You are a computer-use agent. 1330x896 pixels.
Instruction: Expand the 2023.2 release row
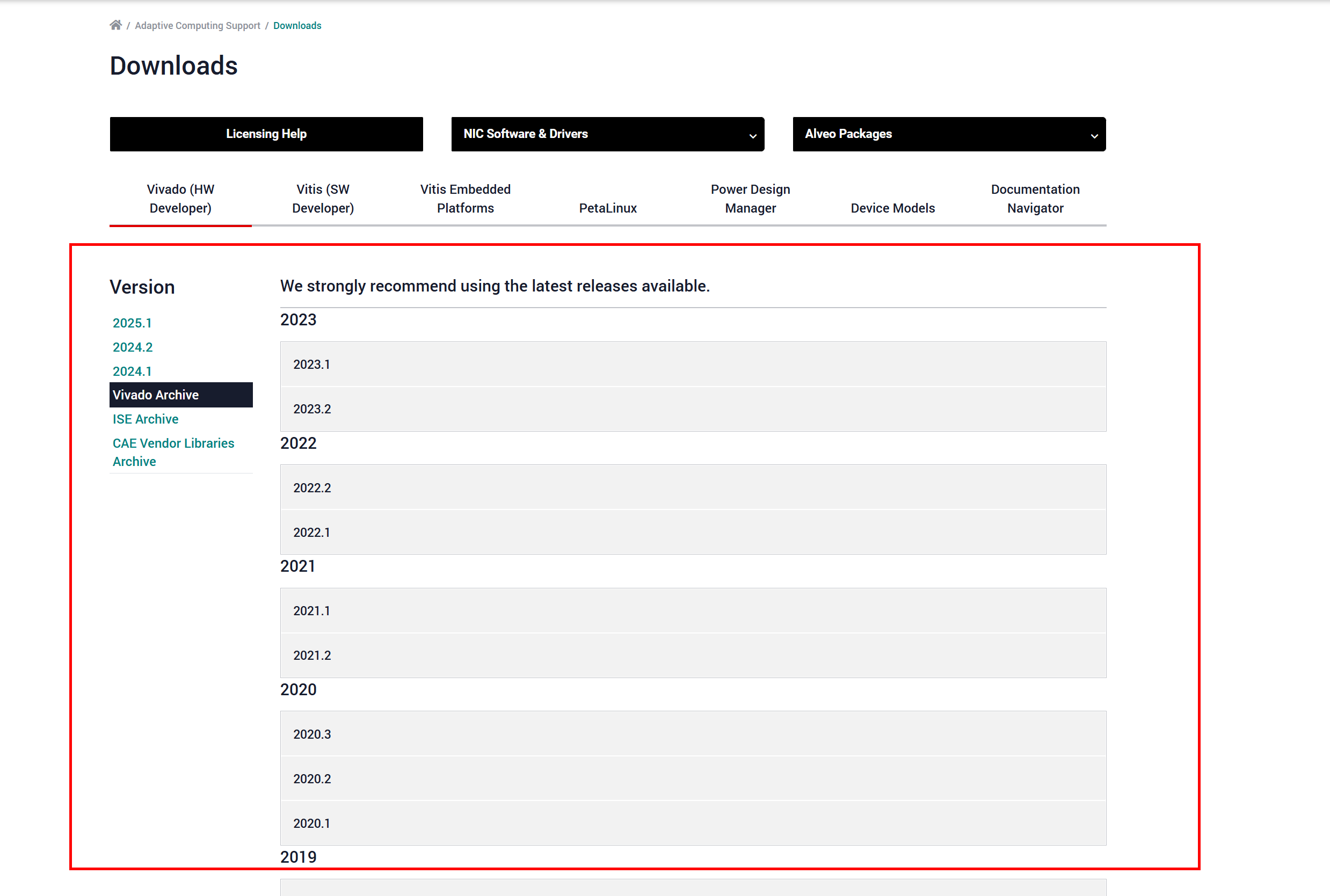coord(693,409)
